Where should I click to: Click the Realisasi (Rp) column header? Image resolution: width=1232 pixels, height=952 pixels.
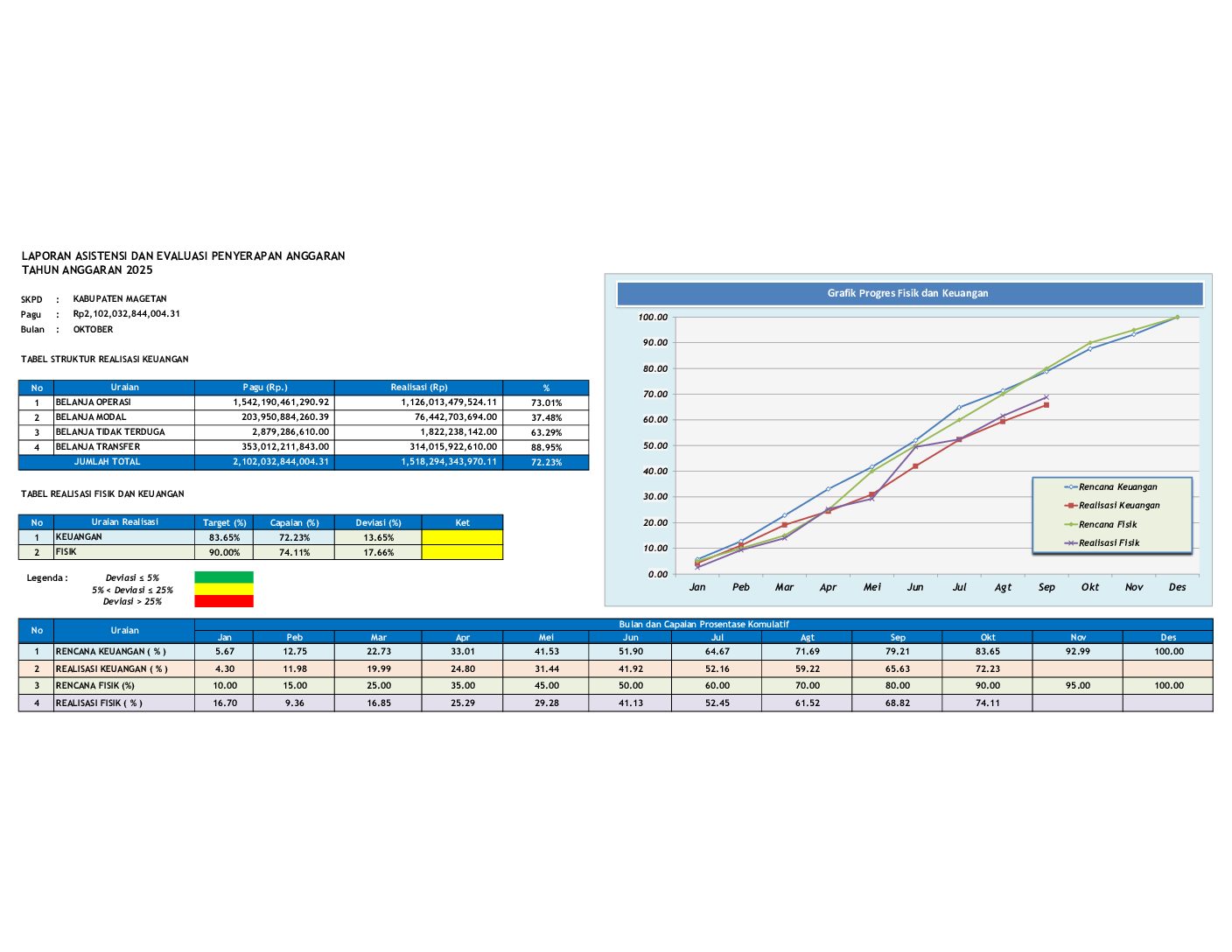(418, 388)
